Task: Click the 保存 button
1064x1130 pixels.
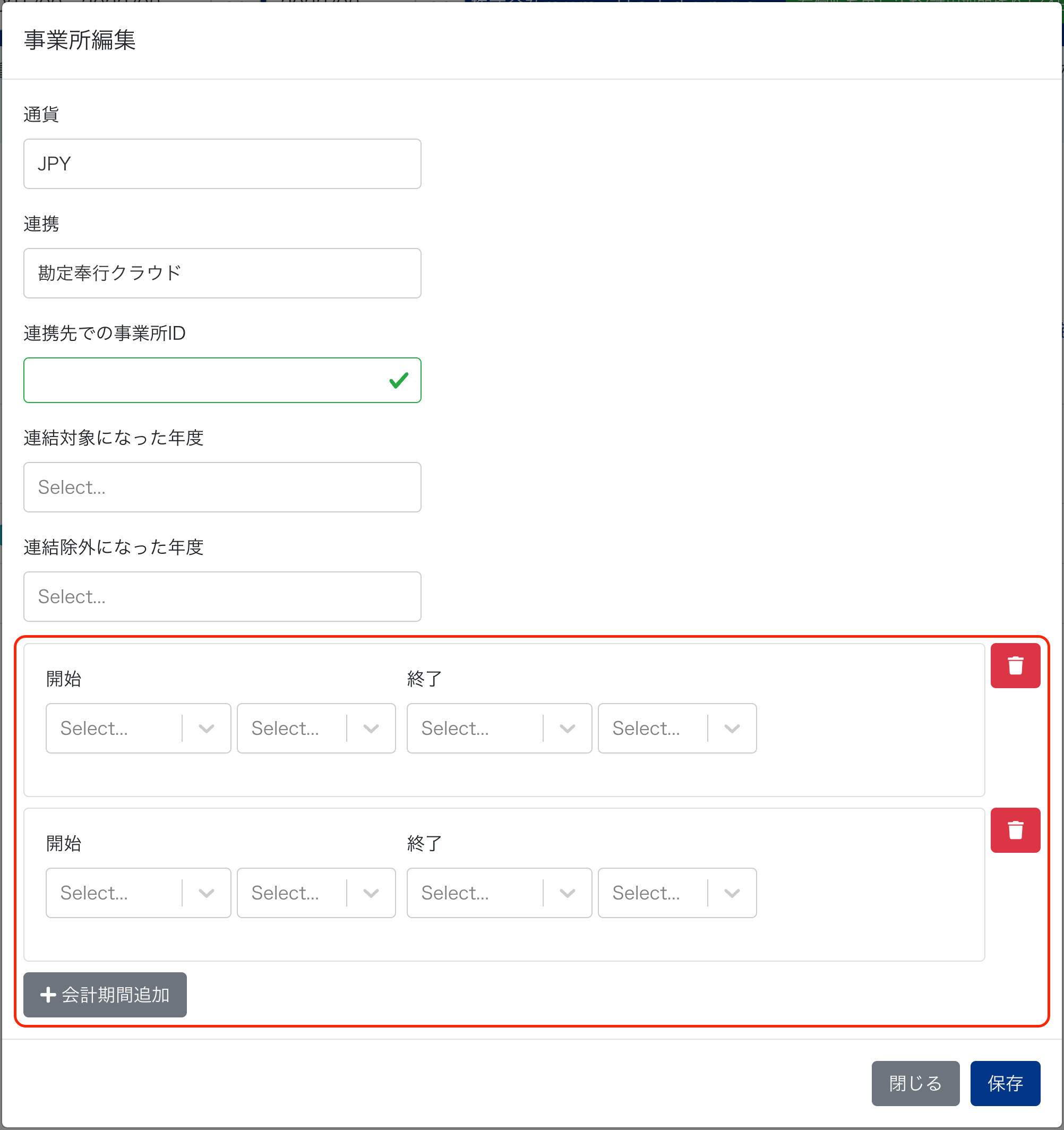Action: click(1005, 1083)
